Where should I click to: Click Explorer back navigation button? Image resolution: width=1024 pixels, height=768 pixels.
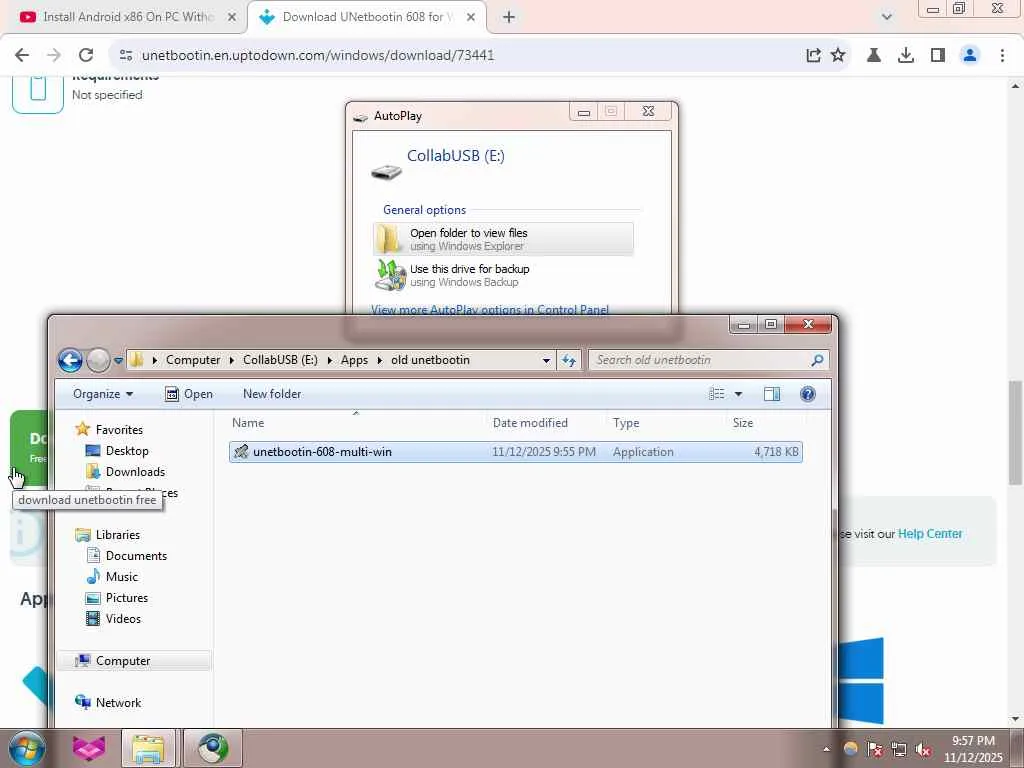(x=70, y=360)
